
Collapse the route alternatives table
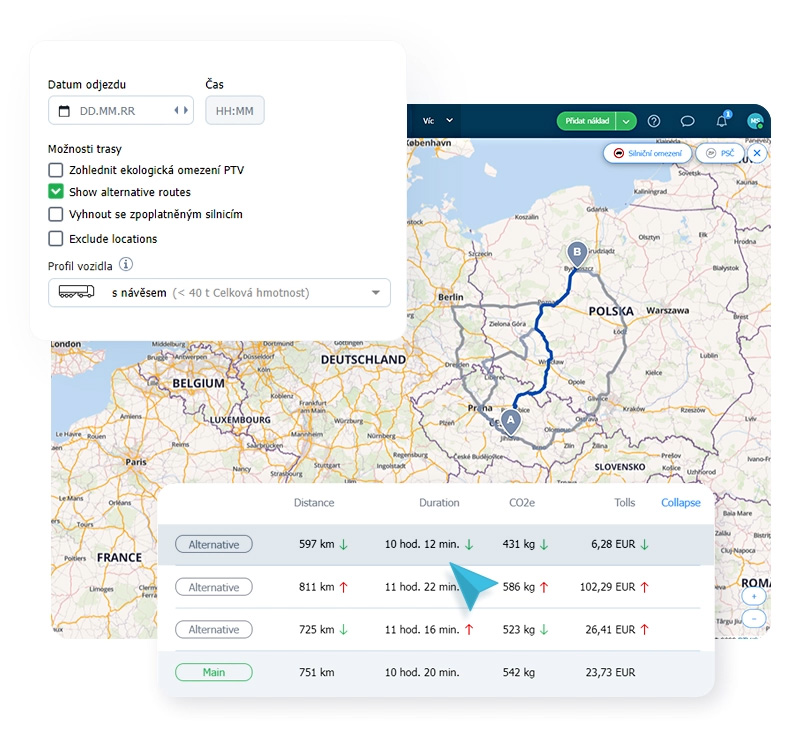click(x=681, y=503)
